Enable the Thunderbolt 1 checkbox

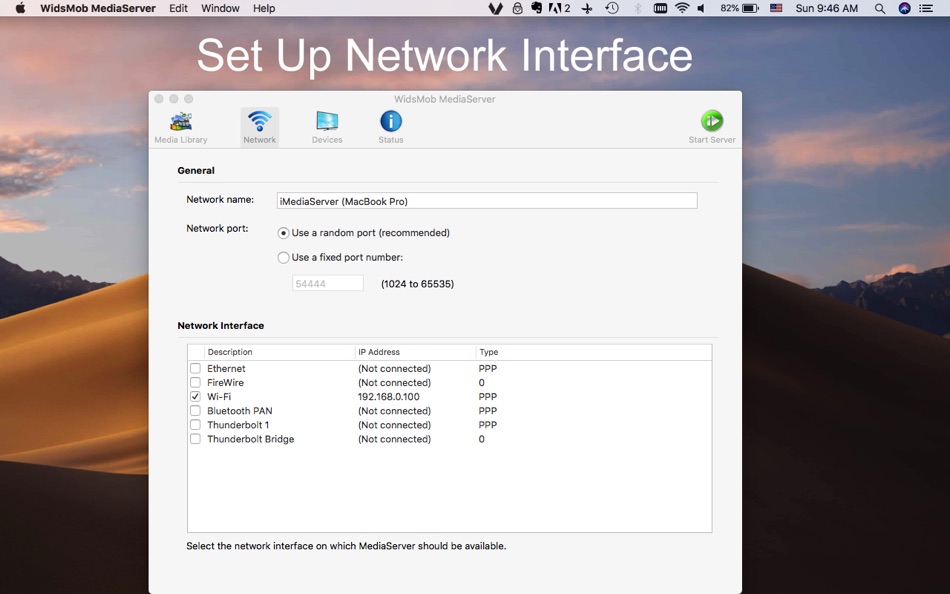tap(195, 425)
